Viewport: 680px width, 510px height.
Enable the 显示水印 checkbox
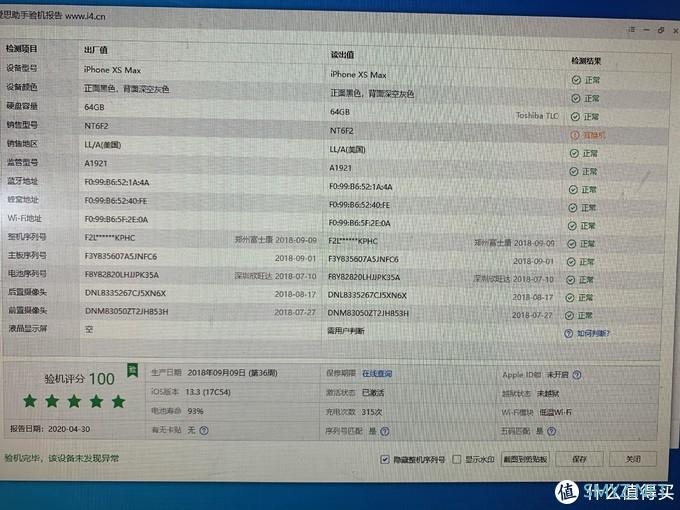457,459
